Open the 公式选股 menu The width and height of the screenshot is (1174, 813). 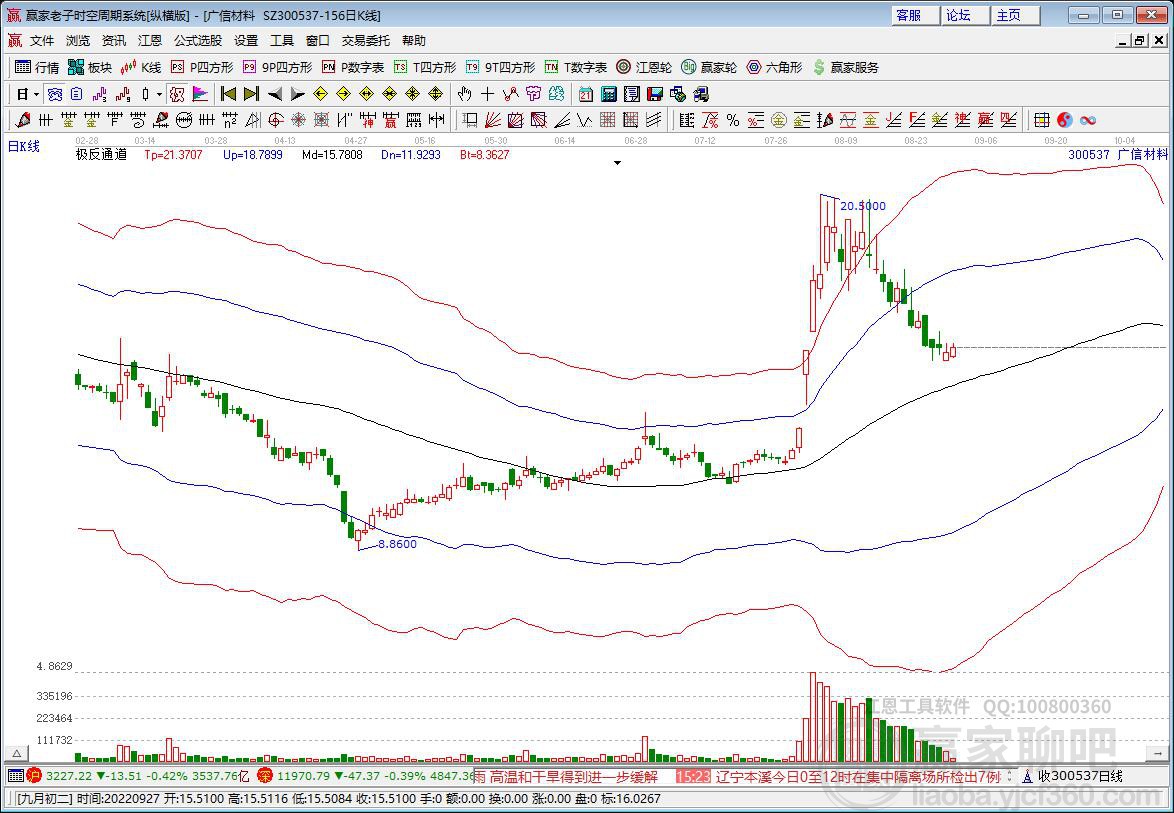point(198,40)
